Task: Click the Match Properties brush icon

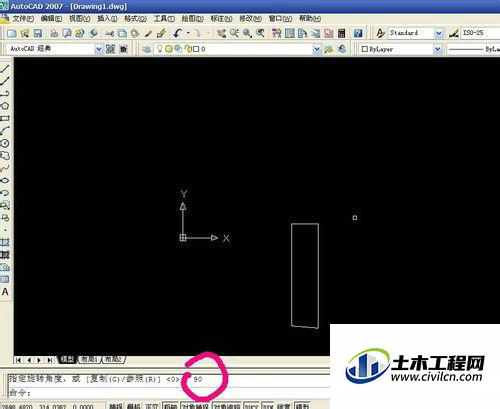Action: (148, 33)
